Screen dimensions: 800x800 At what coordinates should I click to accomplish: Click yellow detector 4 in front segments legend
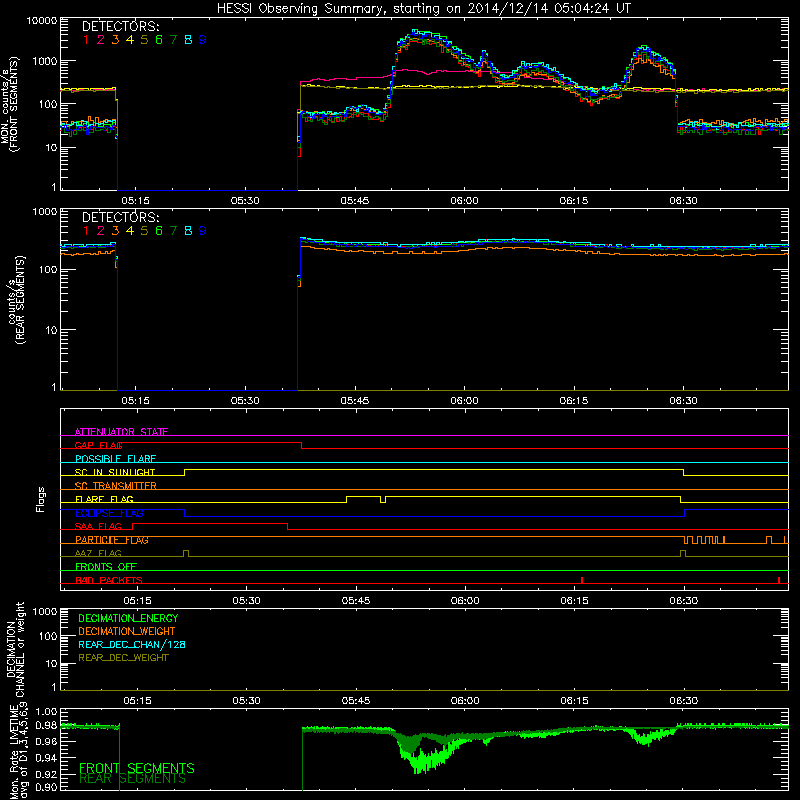pos(130,40)
